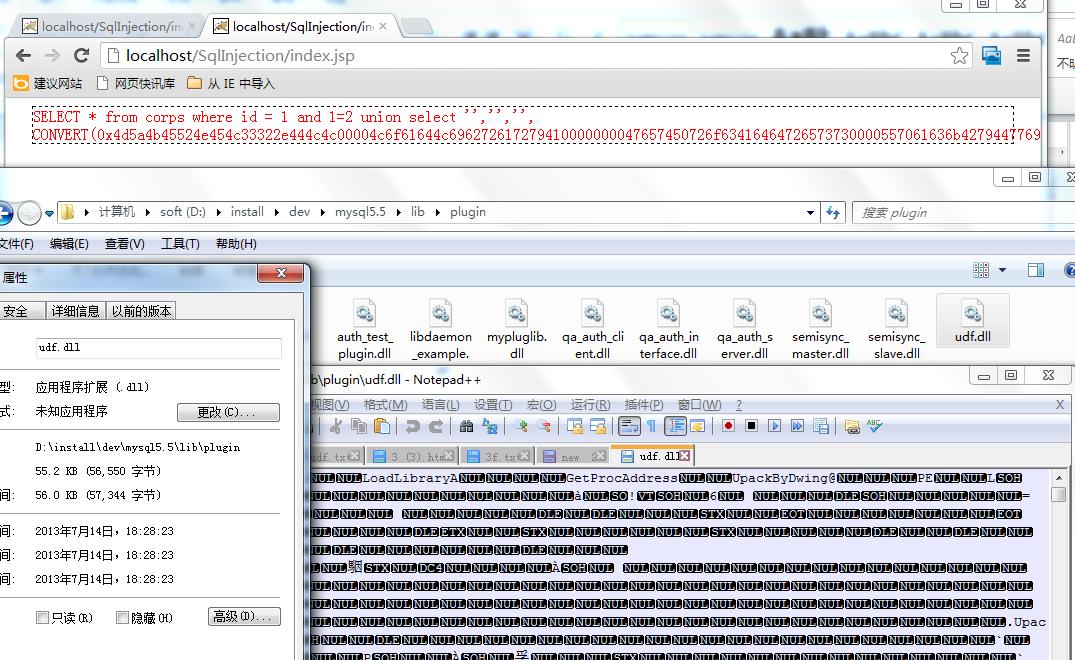The height and width of the screenshot is (660, 1075).
Task: Expand the path chevron after mysql5.5
Action: point(398,212)
